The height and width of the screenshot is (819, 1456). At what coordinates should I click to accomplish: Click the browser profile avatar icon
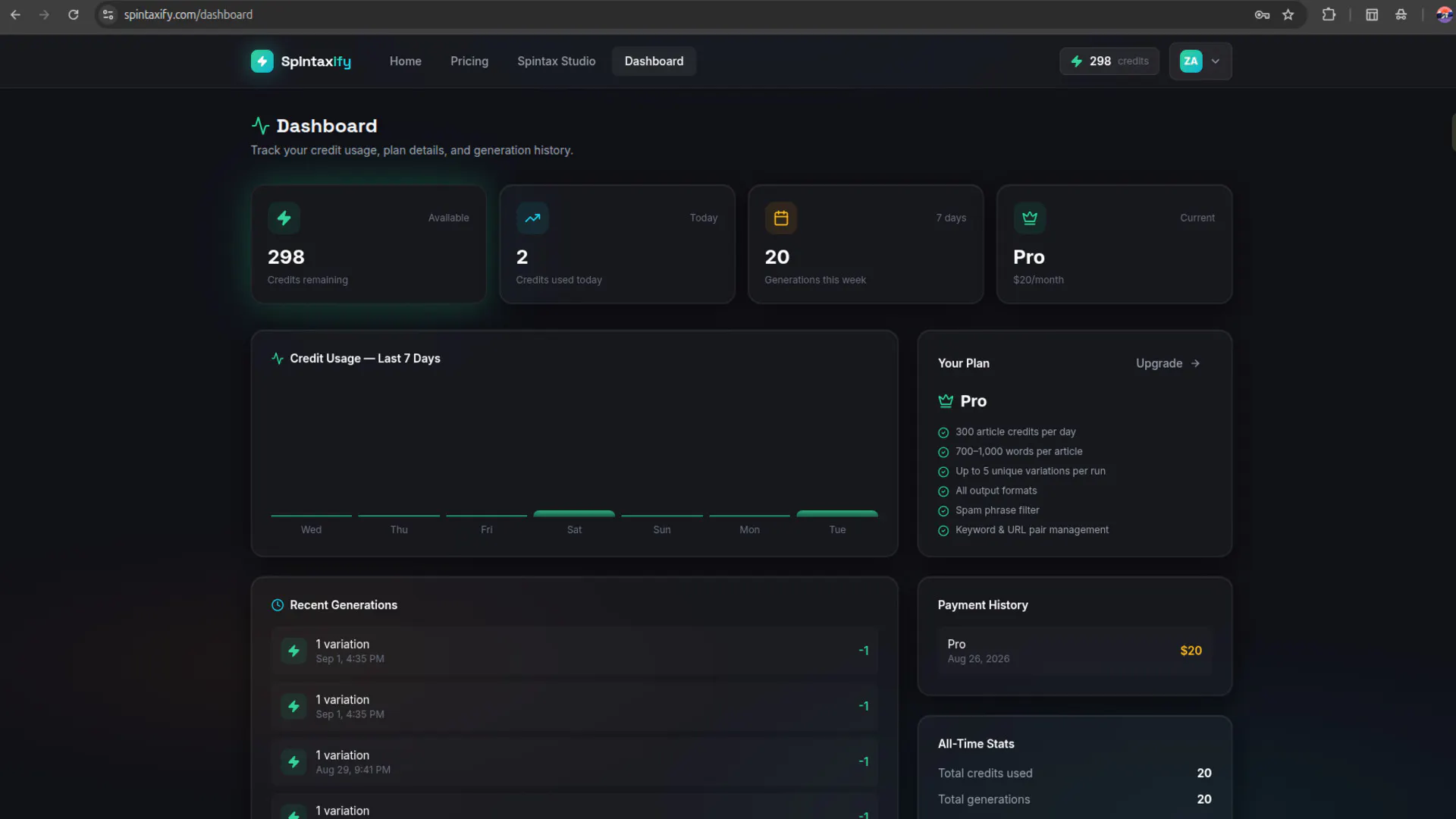[x=1444, y=14]
